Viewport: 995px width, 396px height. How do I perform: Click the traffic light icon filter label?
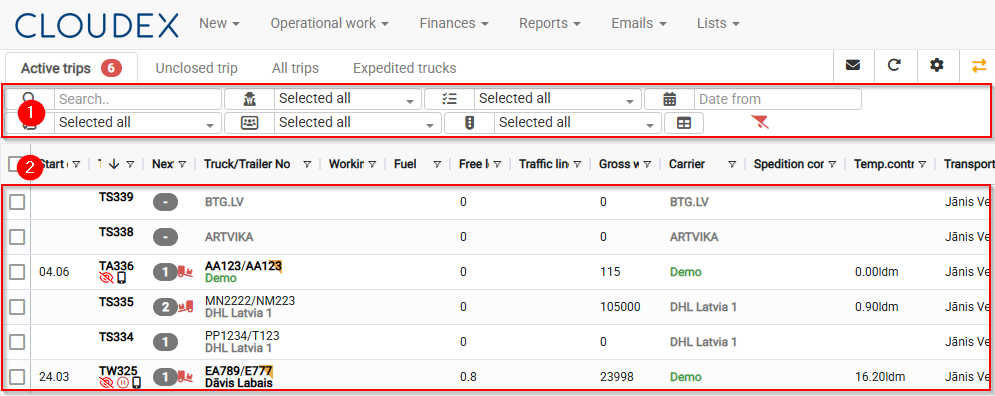(x=470, y=123)
